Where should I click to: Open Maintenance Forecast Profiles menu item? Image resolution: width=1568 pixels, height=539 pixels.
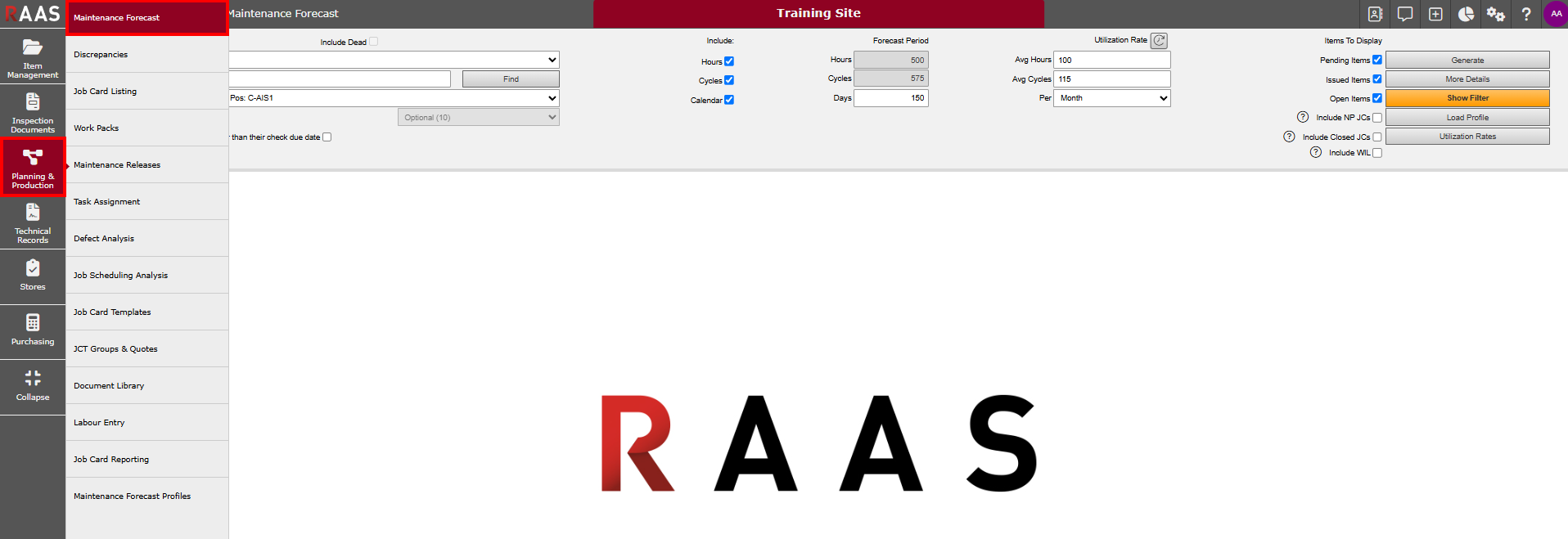pyautogui.click(x=146, y=496)
